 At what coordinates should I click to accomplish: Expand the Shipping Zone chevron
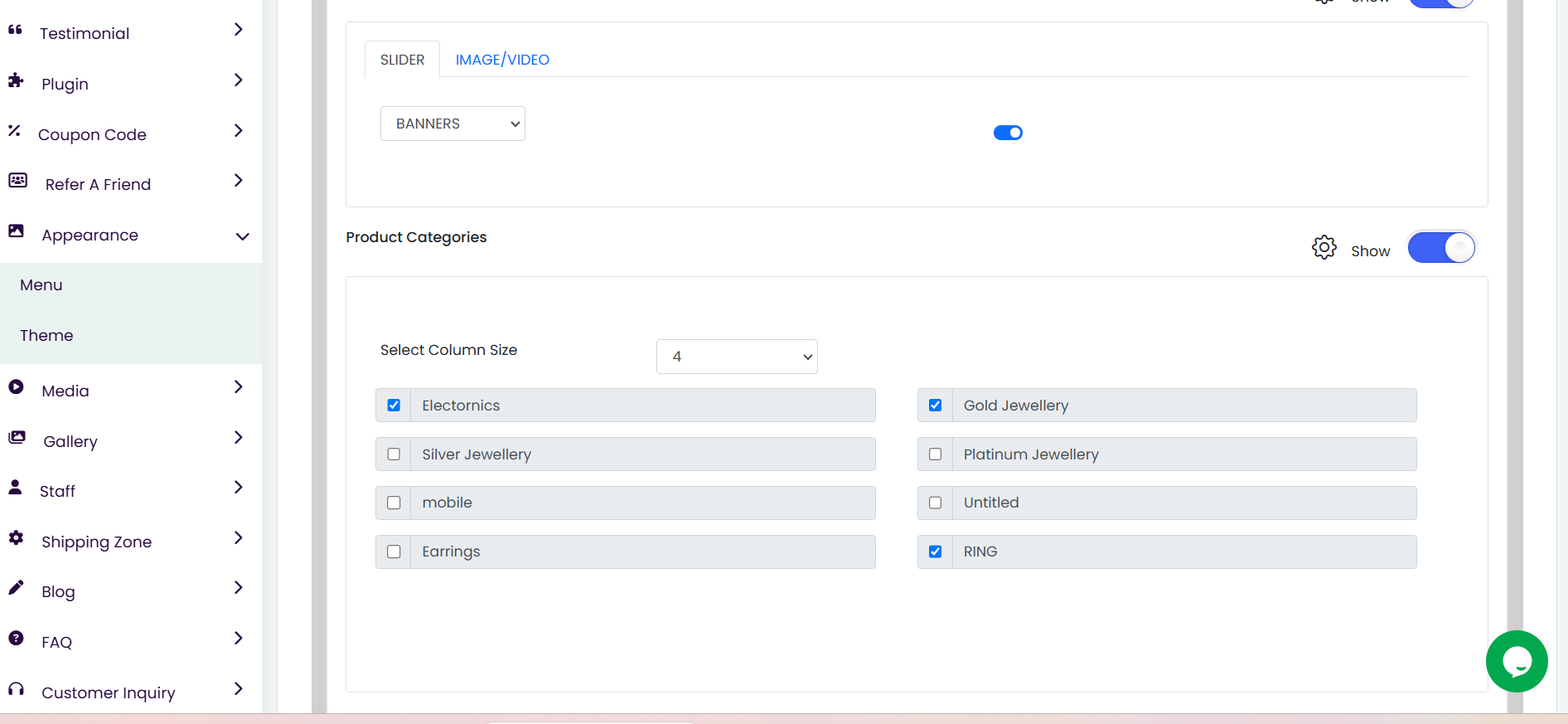pyautogui.click(x=239, y=538)
